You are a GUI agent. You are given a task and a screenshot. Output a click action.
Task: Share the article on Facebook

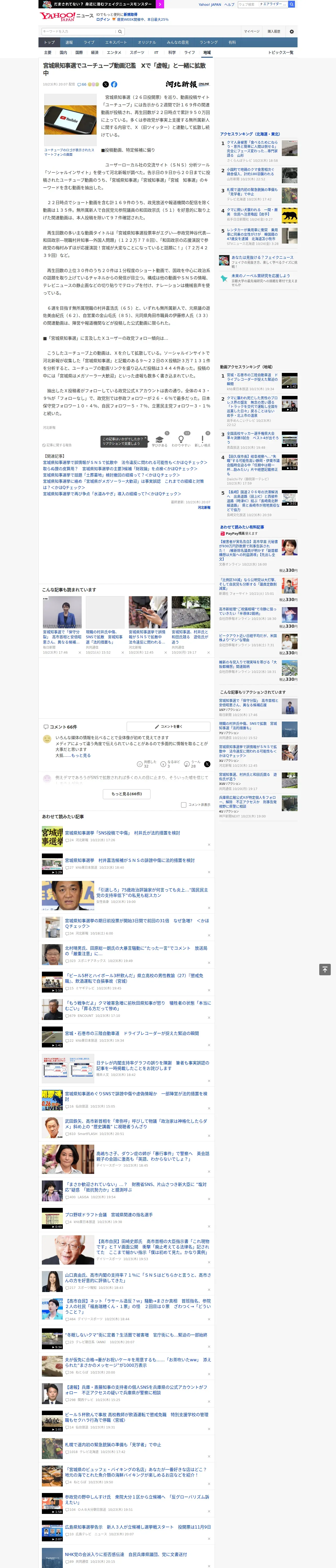click(x=114, y=85)
